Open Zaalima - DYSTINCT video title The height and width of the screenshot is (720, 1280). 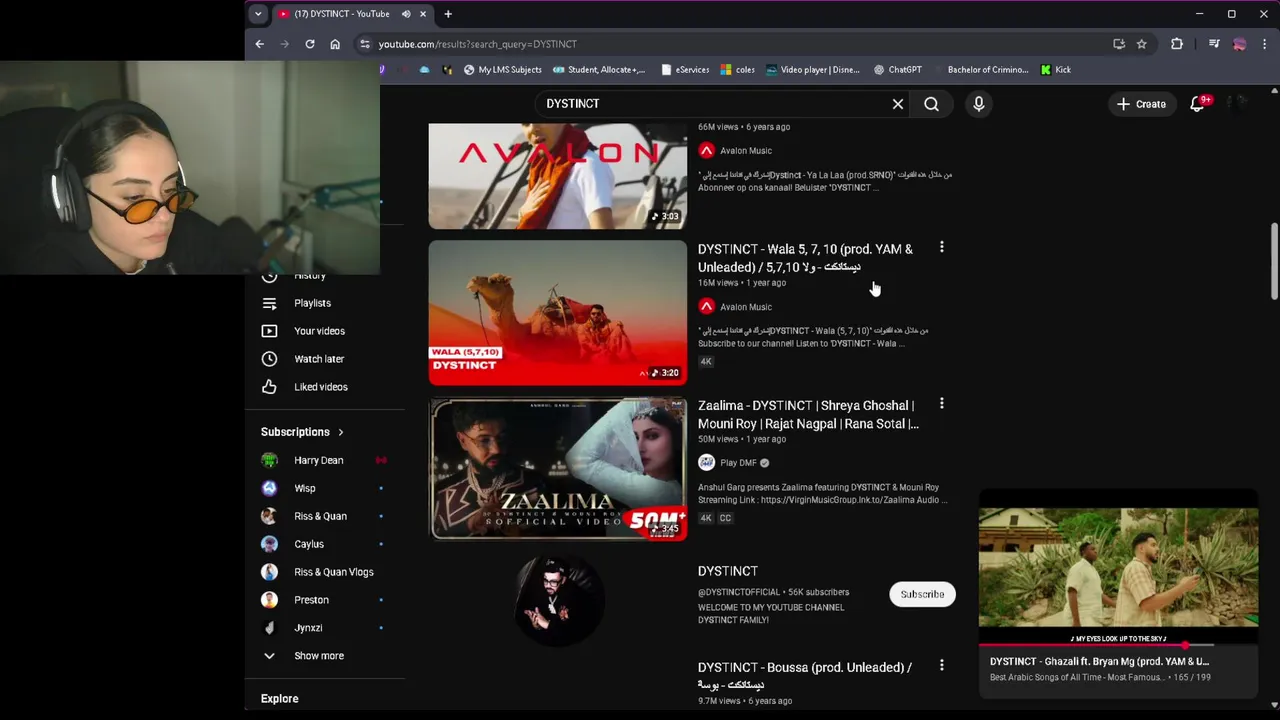tap(808, 414)
